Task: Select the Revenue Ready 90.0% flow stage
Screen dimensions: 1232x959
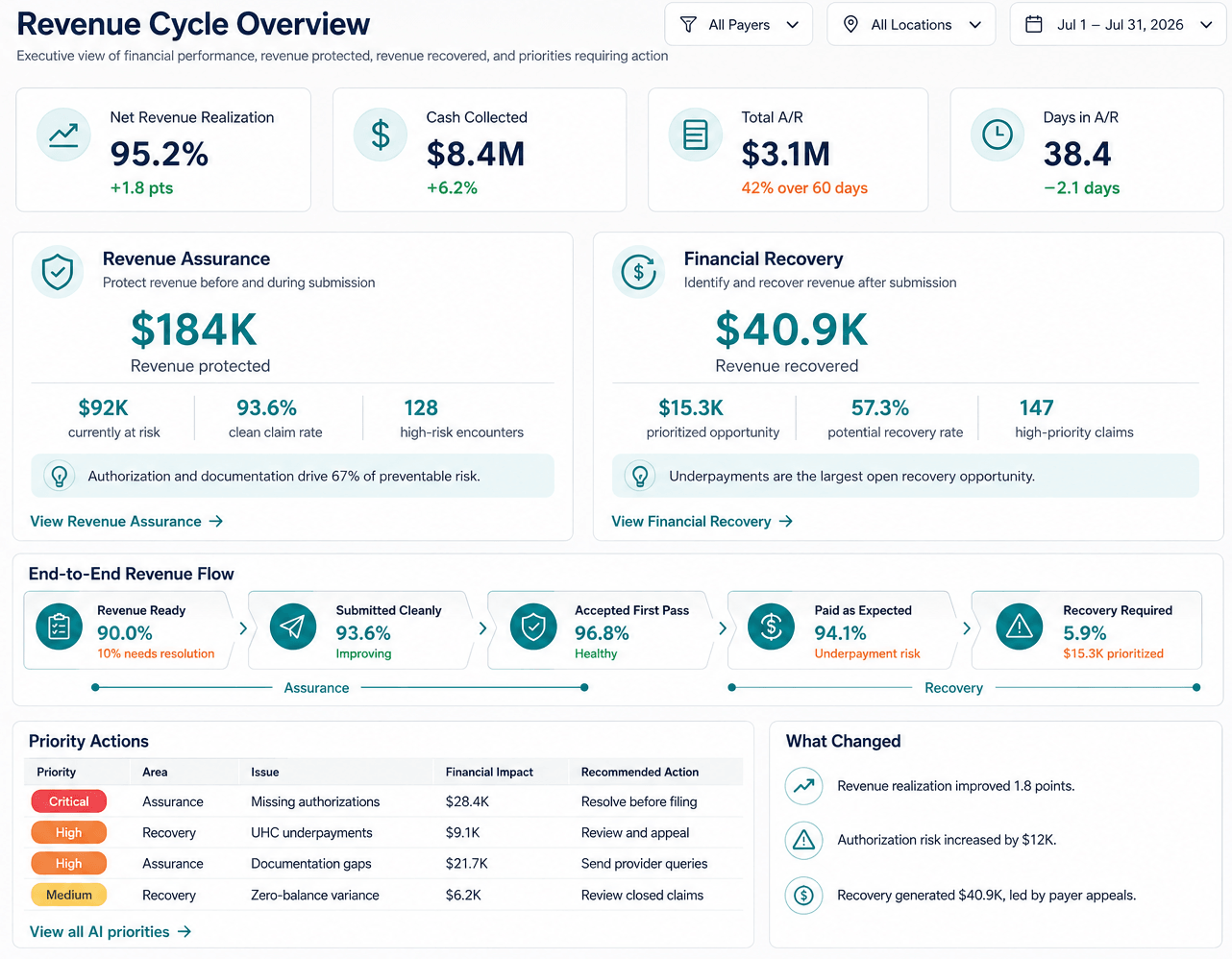Action: pos(128,630)
